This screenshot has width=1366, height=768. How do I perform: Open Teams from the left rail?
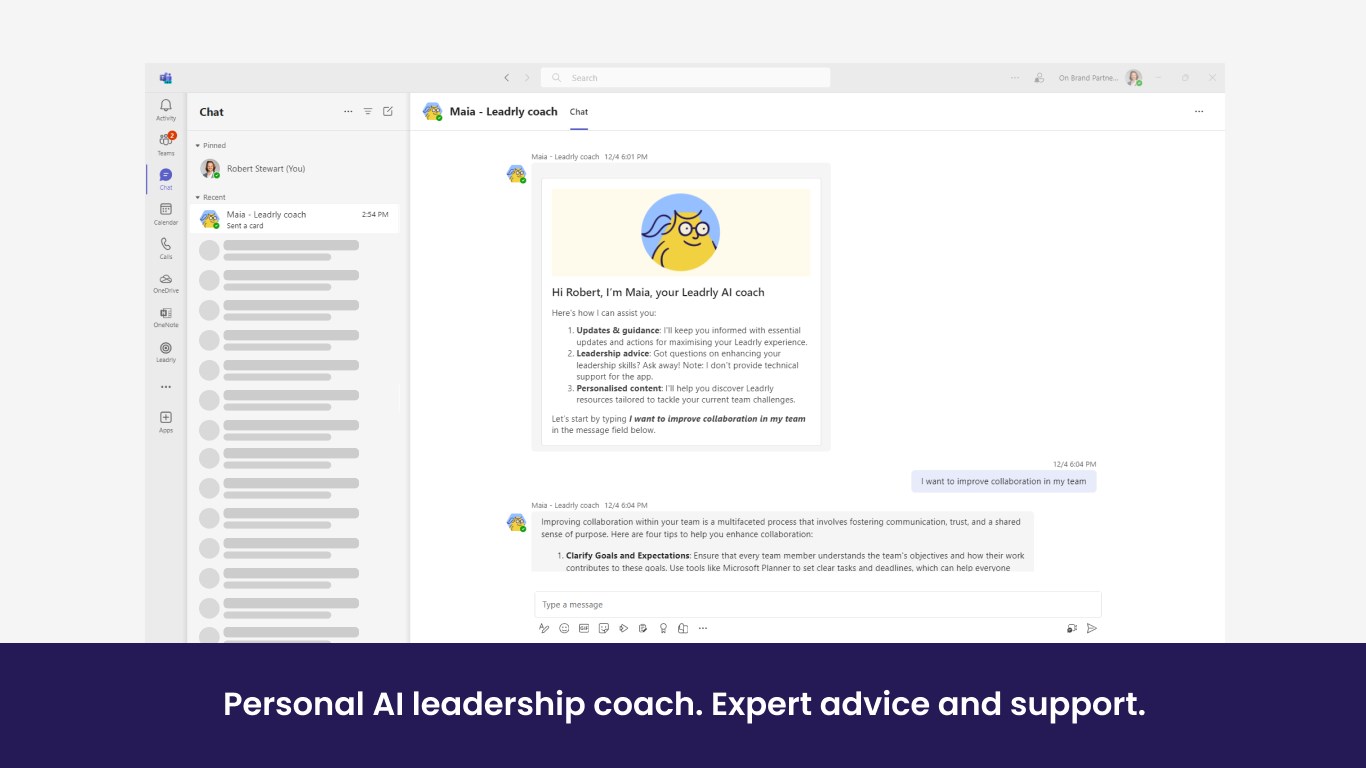pyautogui.click(x=166, y=144)
